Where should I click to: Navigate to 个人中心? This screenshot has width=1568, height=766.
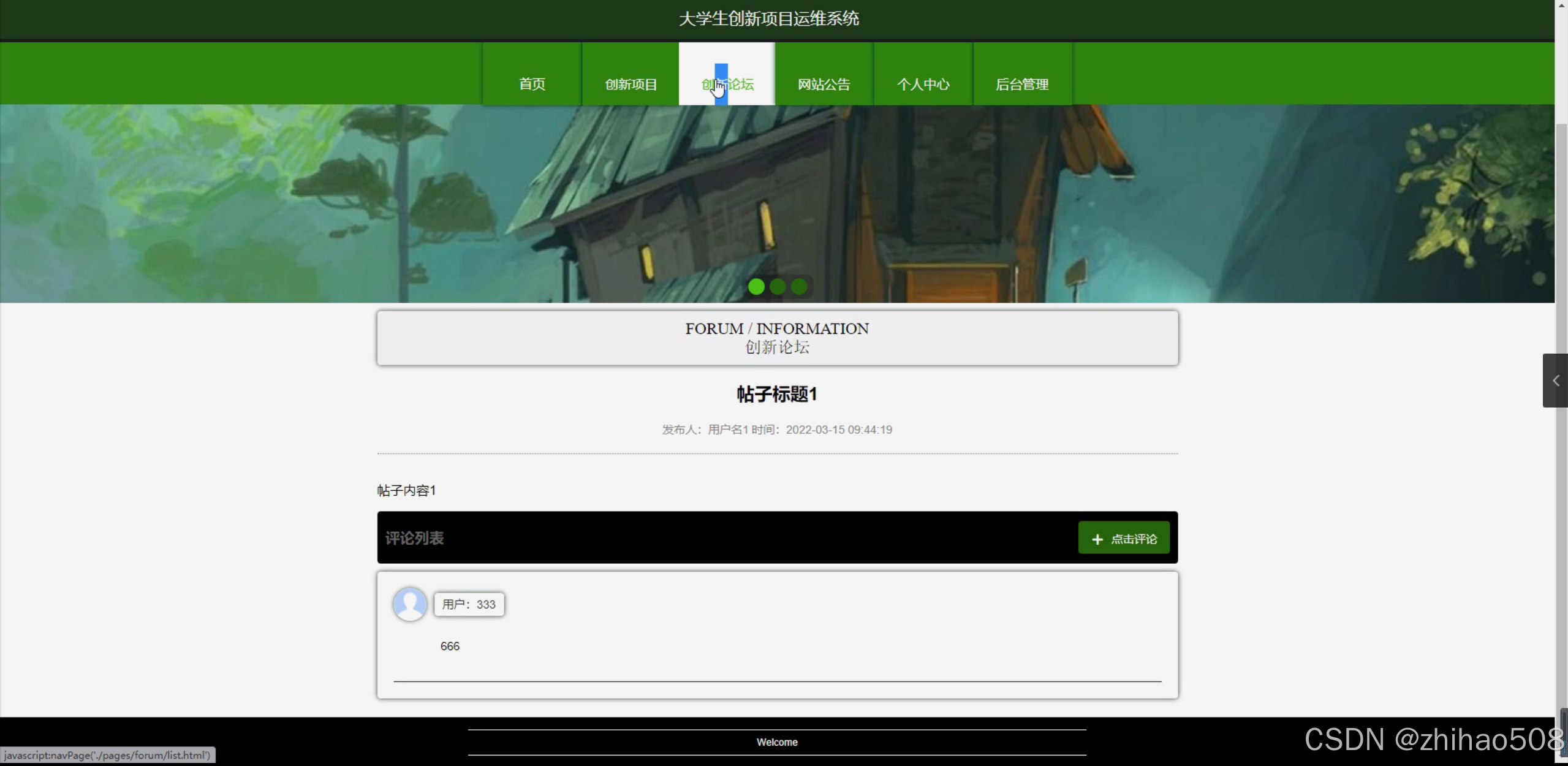click(923, 84)
